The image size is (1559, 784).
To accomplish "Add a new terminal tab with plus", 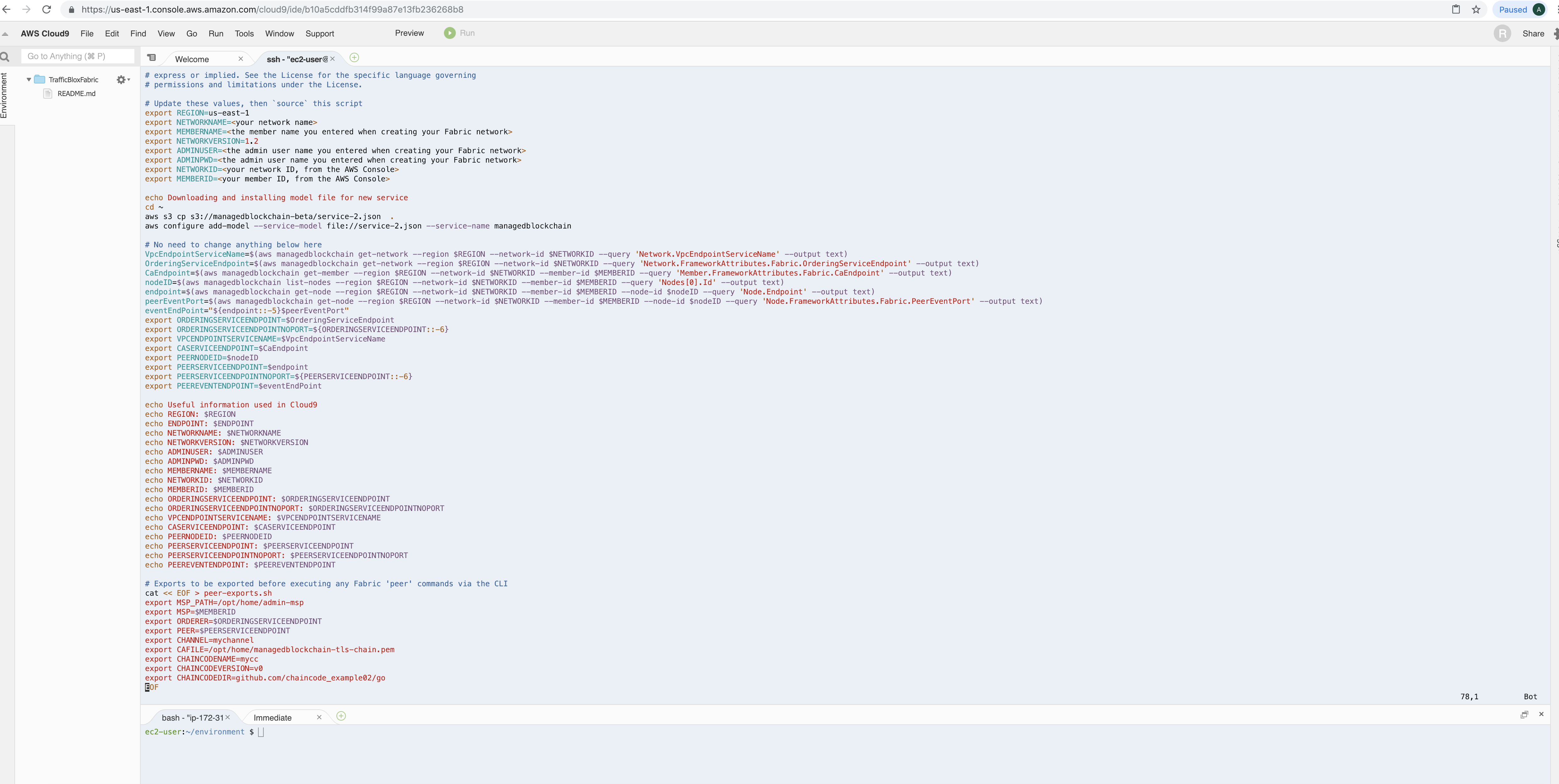I will (x=341, y=716).
